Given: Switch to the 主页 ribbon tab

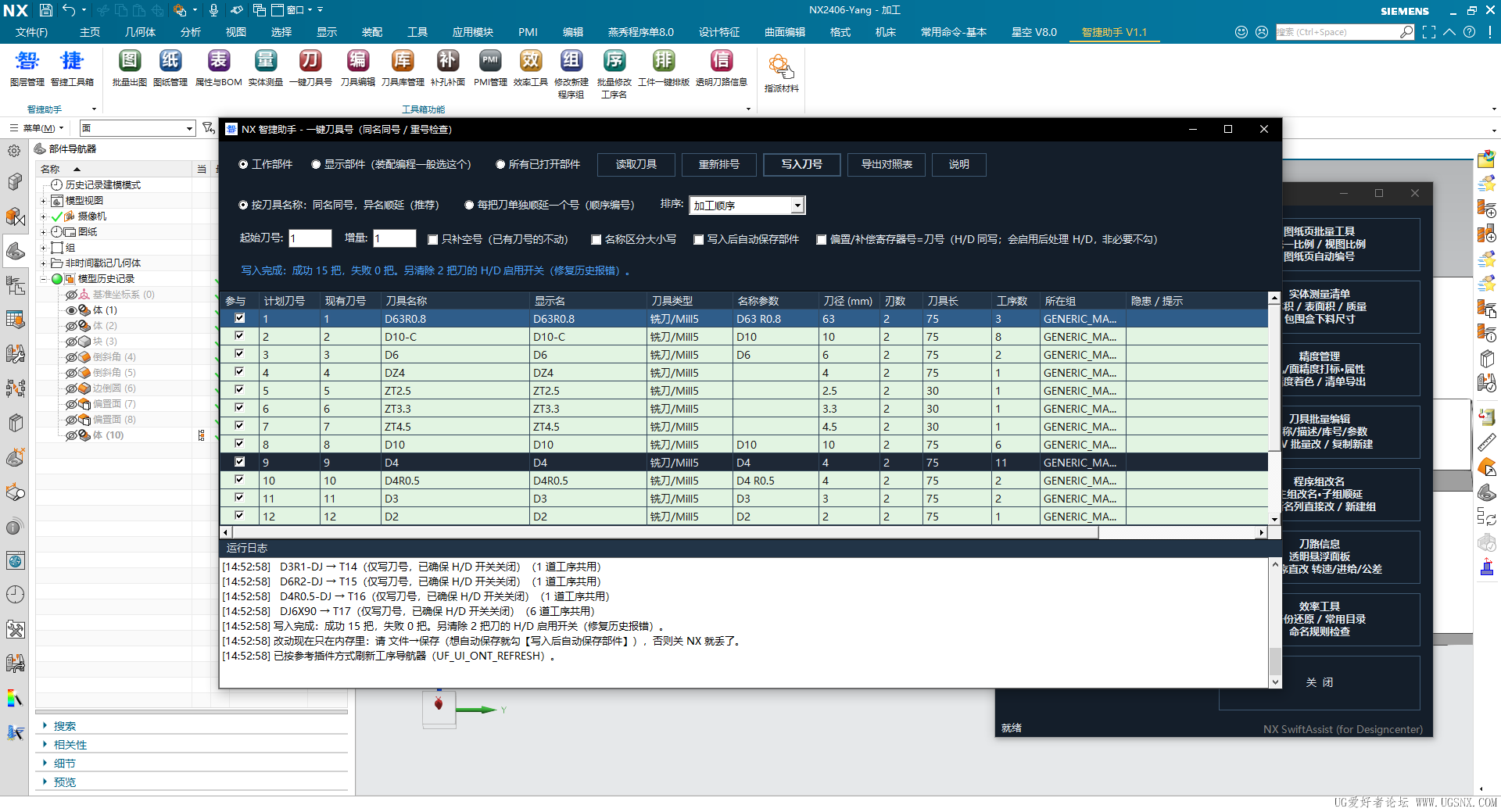Looking at the screenshot, I should 90,32.
